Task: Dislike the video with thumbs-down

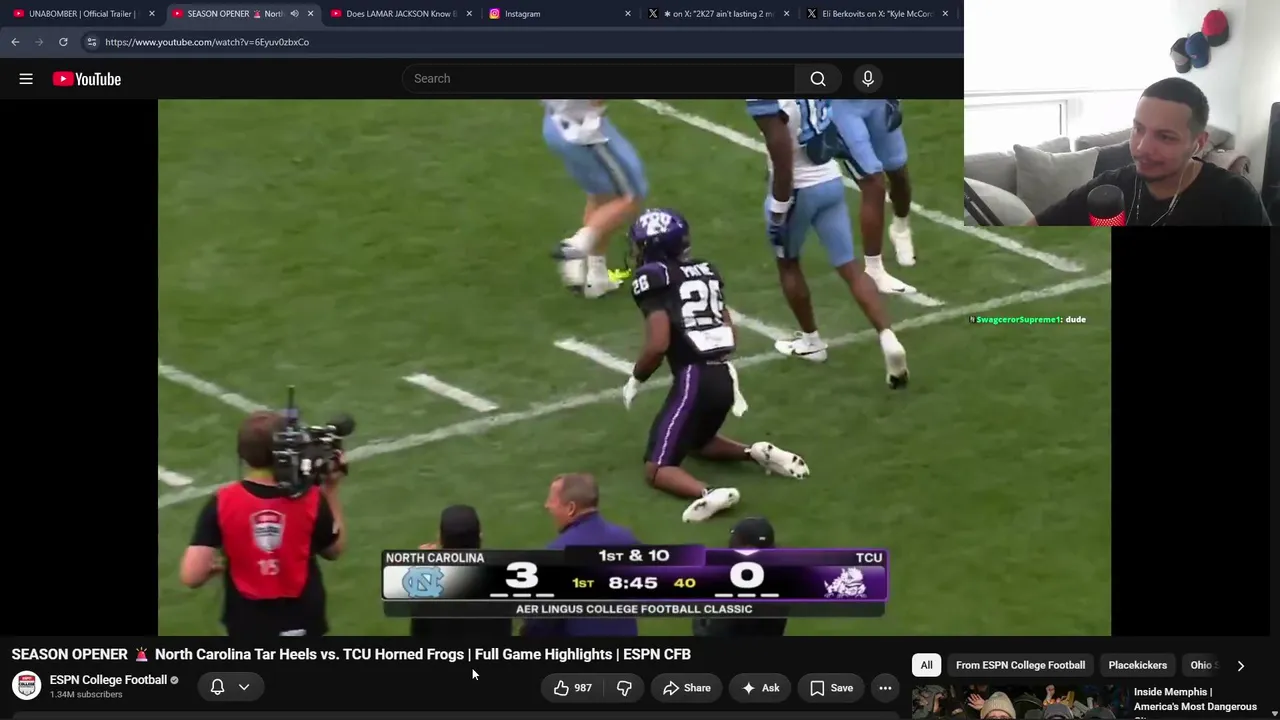Action: (x=624, y=688)
